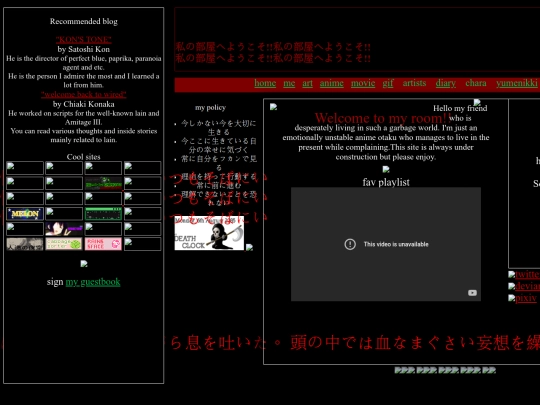
Task: Sign the guestbook via my guestbook link
Action: [x=93, y=282]
